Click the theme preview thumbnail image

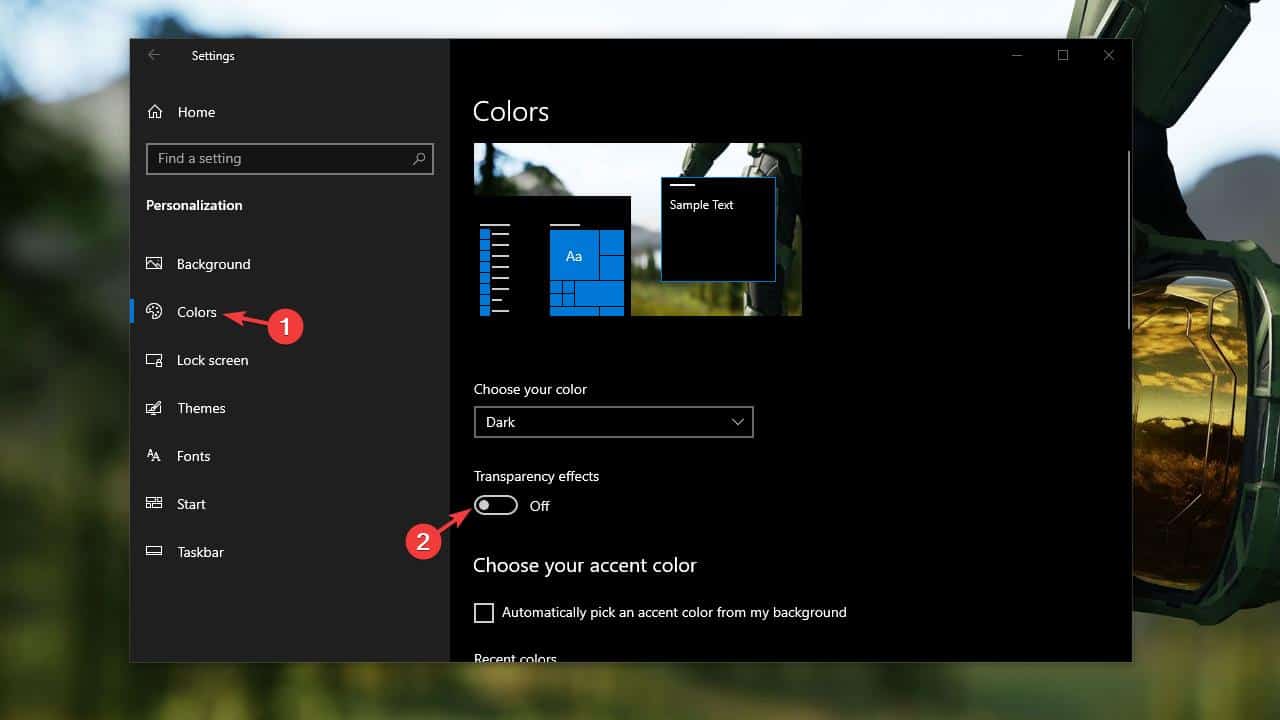tap(637, 228)
